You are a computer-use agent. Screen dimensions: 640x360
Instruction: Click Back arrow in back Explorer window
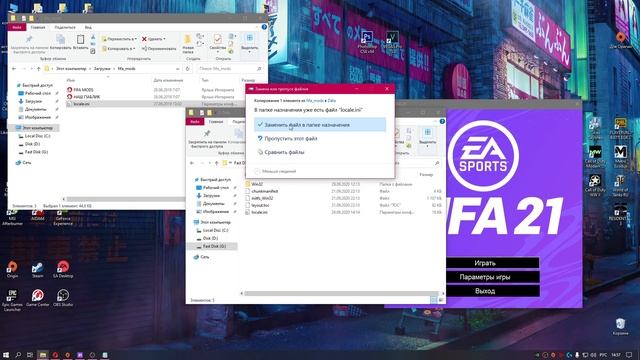(x=14, y=69)
